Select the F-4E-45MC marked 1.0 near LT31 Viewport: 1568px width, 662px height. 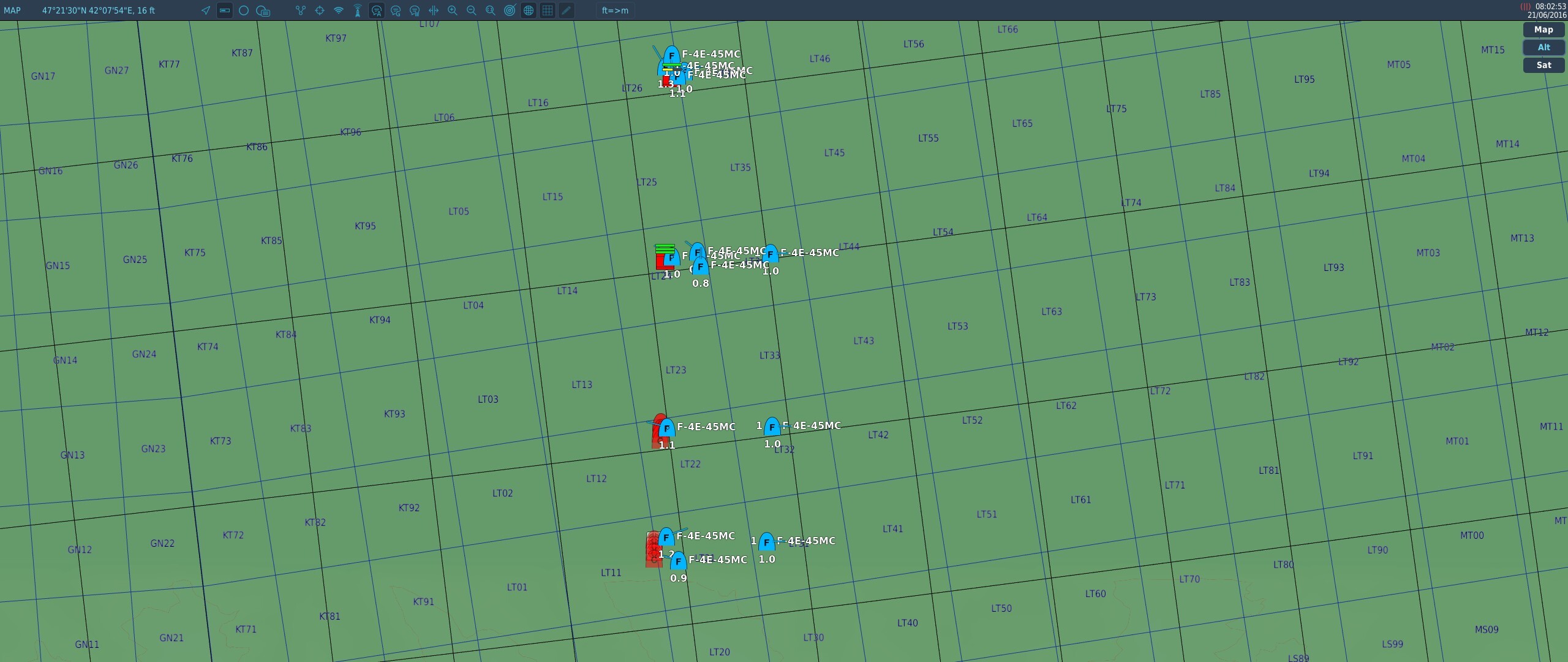tap(766, 542)
